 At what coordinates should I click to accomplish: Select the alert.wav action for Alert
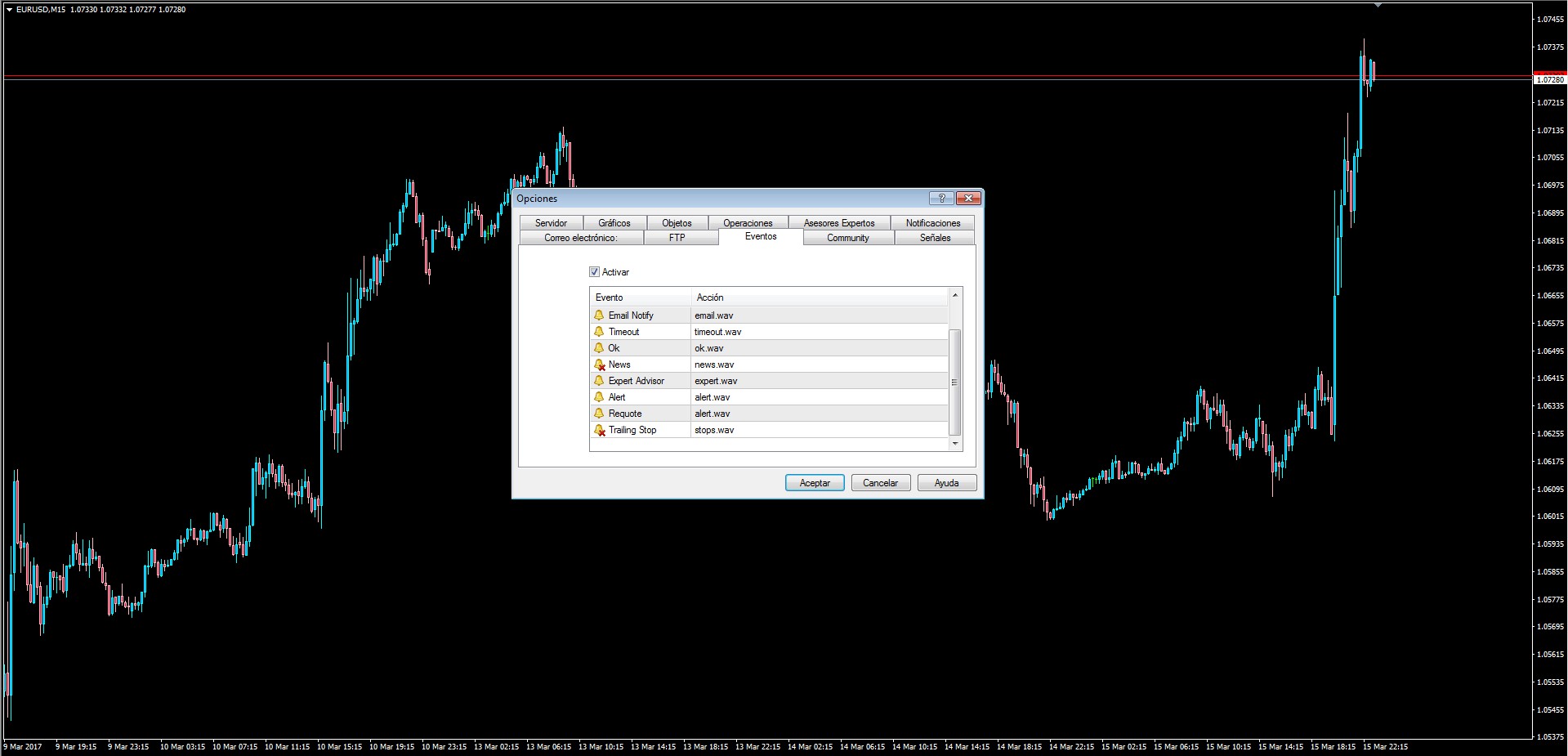(x=713, y=397)
